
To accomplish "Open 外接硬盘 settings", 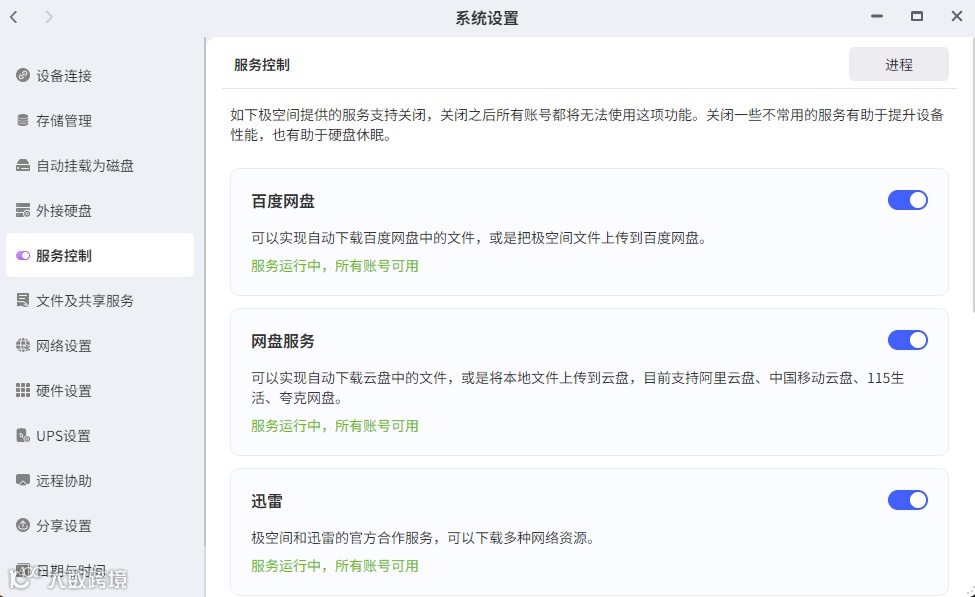I will point(99,210).
